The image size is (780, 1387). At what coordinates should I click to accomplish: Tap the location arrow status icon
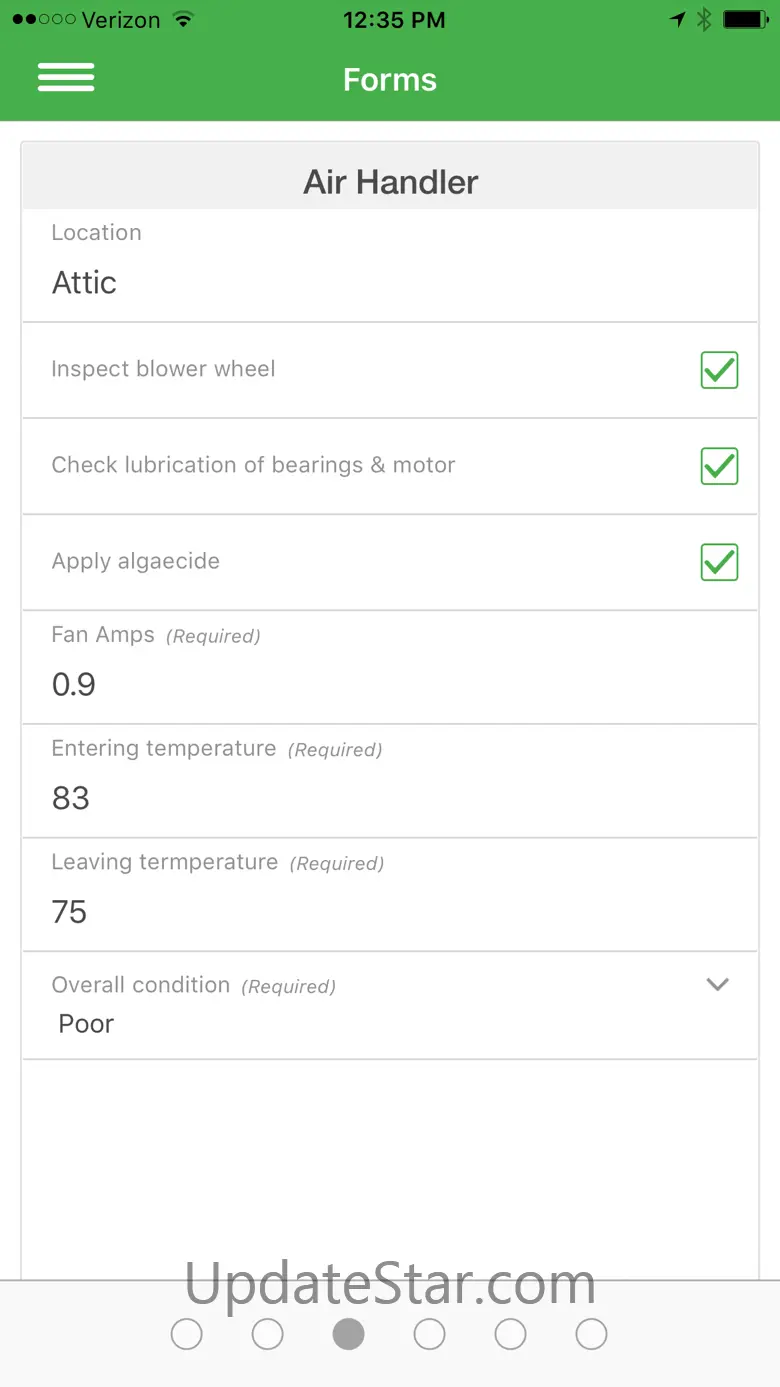click(678, 19)
